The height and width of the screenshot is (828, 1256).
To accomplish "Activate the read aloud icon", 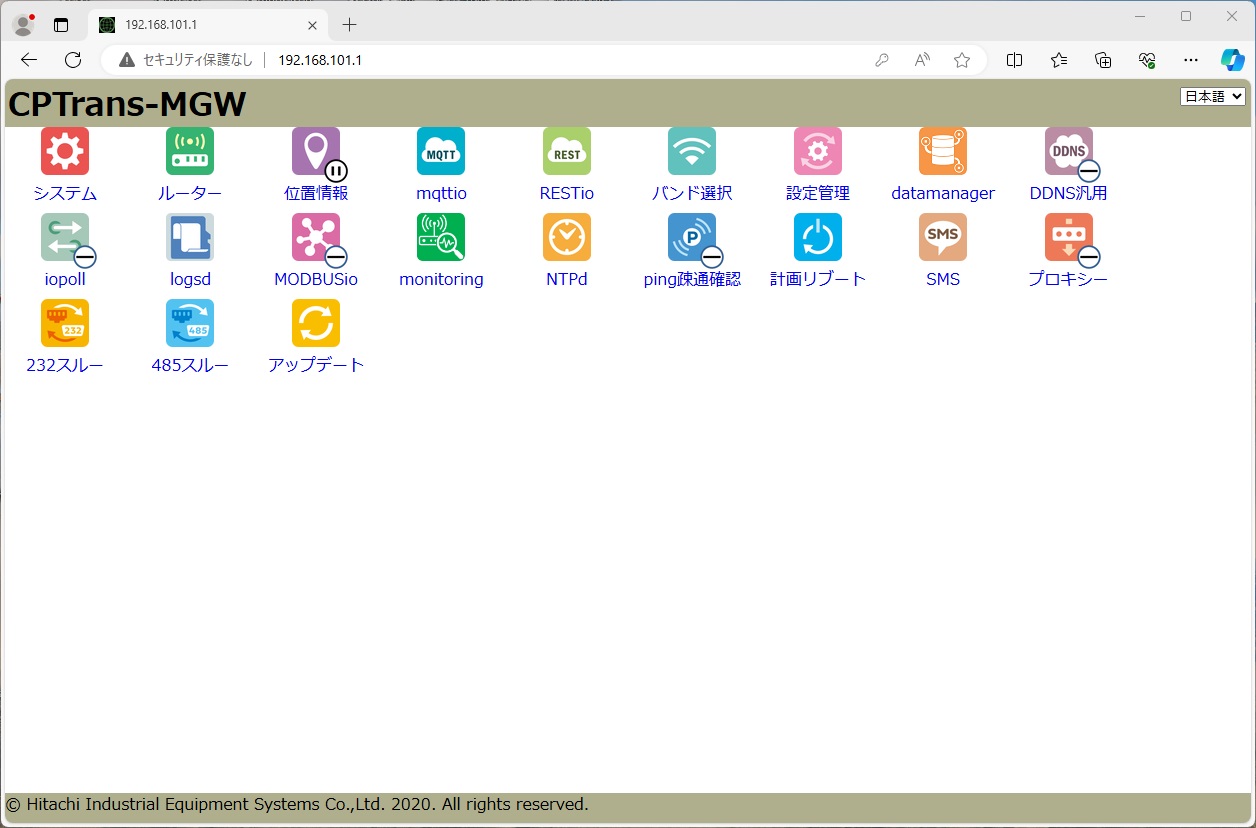I will [x=922, y=60].
